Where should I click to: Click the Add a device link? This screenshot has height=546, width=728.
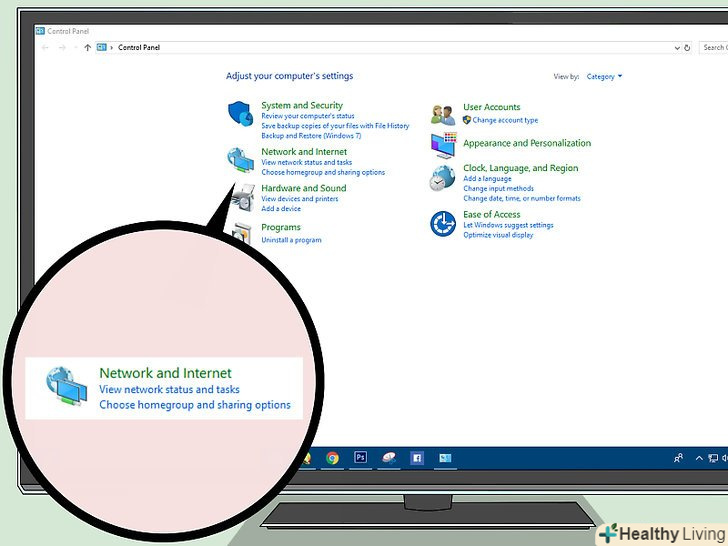(x=281, y=208)
